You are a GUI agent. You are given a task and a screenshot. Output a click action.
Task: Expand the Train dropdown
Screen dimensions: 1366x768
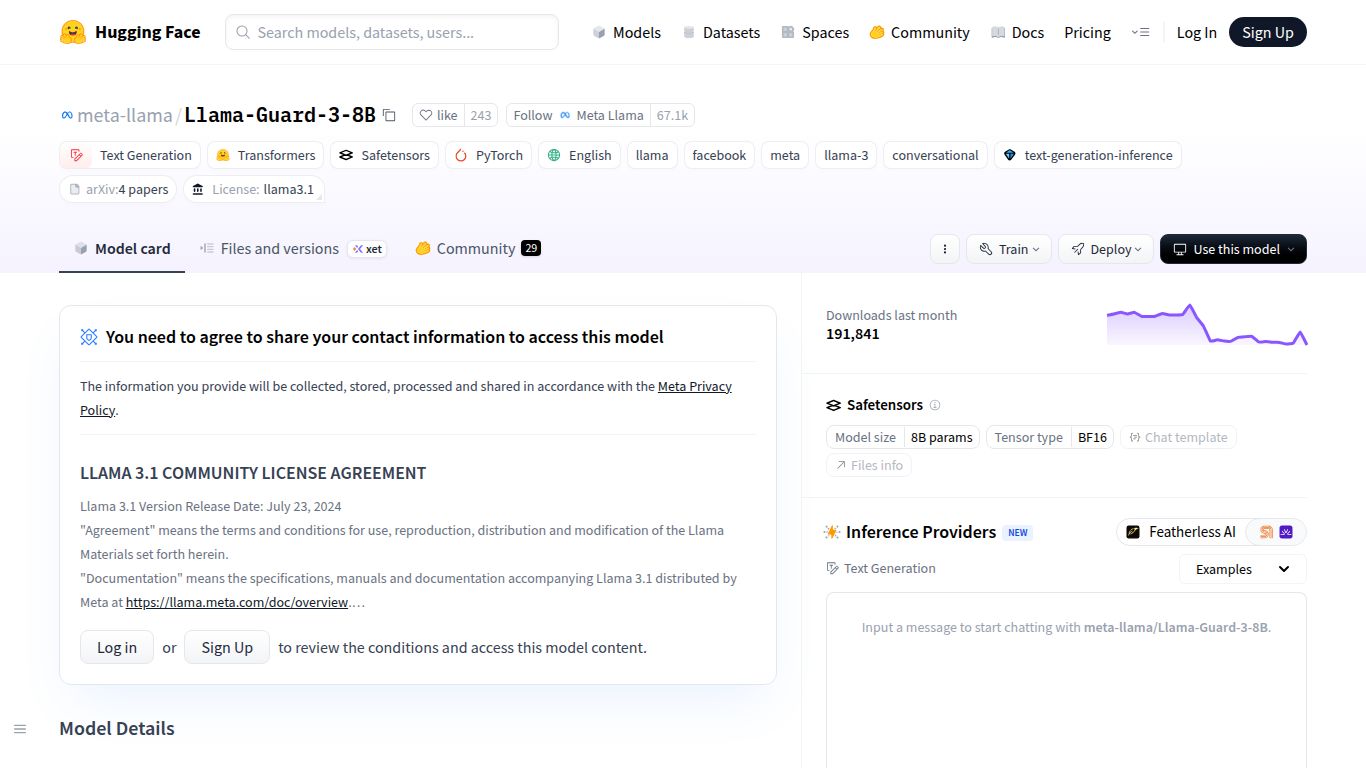(1008, 249)
